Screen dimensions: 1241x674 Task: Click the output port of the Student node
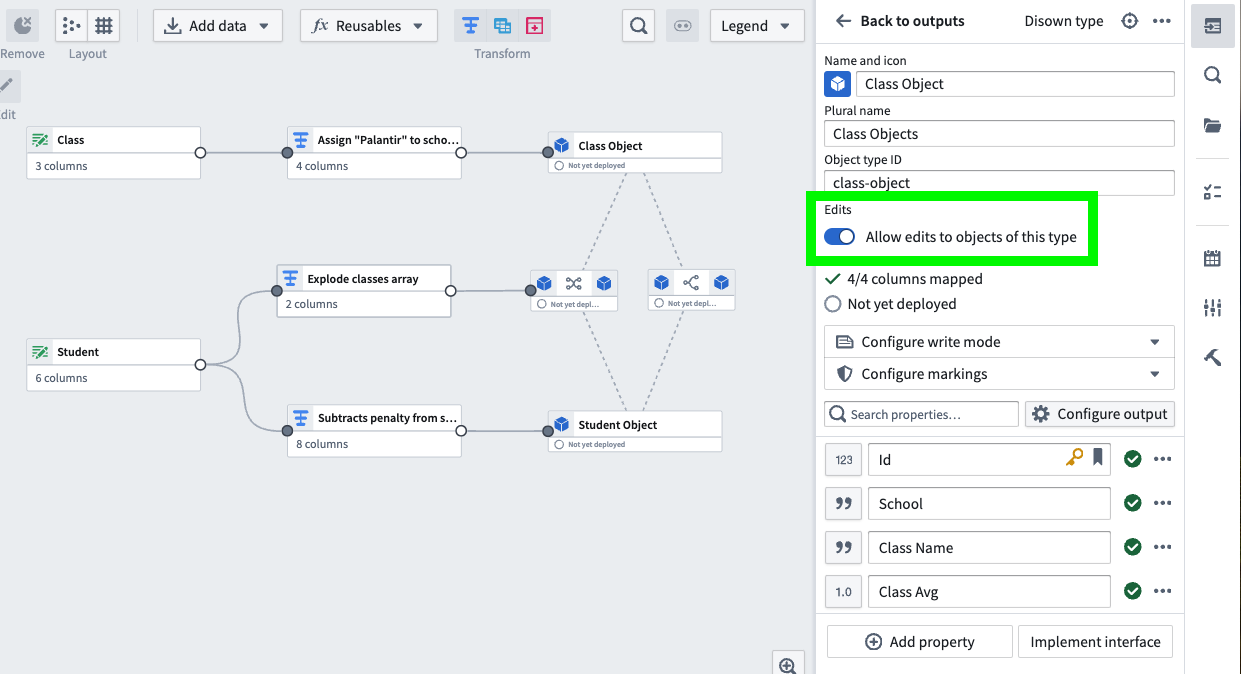(x=200, y=365)
